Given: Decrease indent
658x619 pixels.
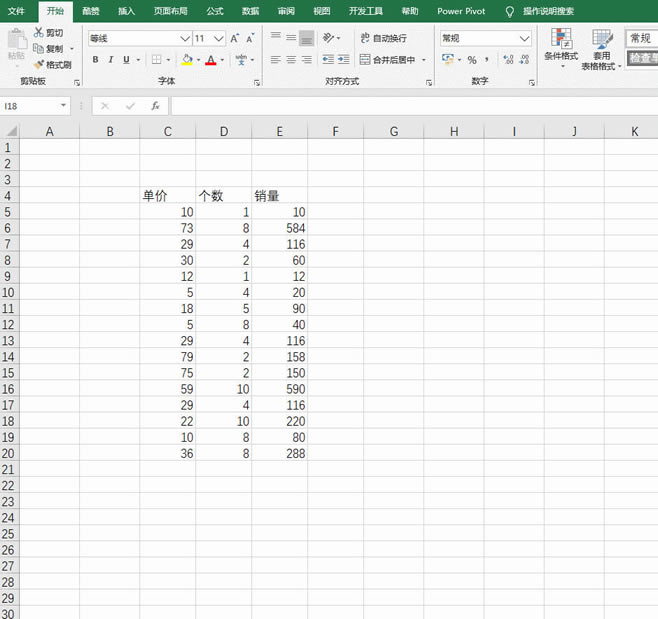Looking at the screenshot, I should (x=328, y=60).
